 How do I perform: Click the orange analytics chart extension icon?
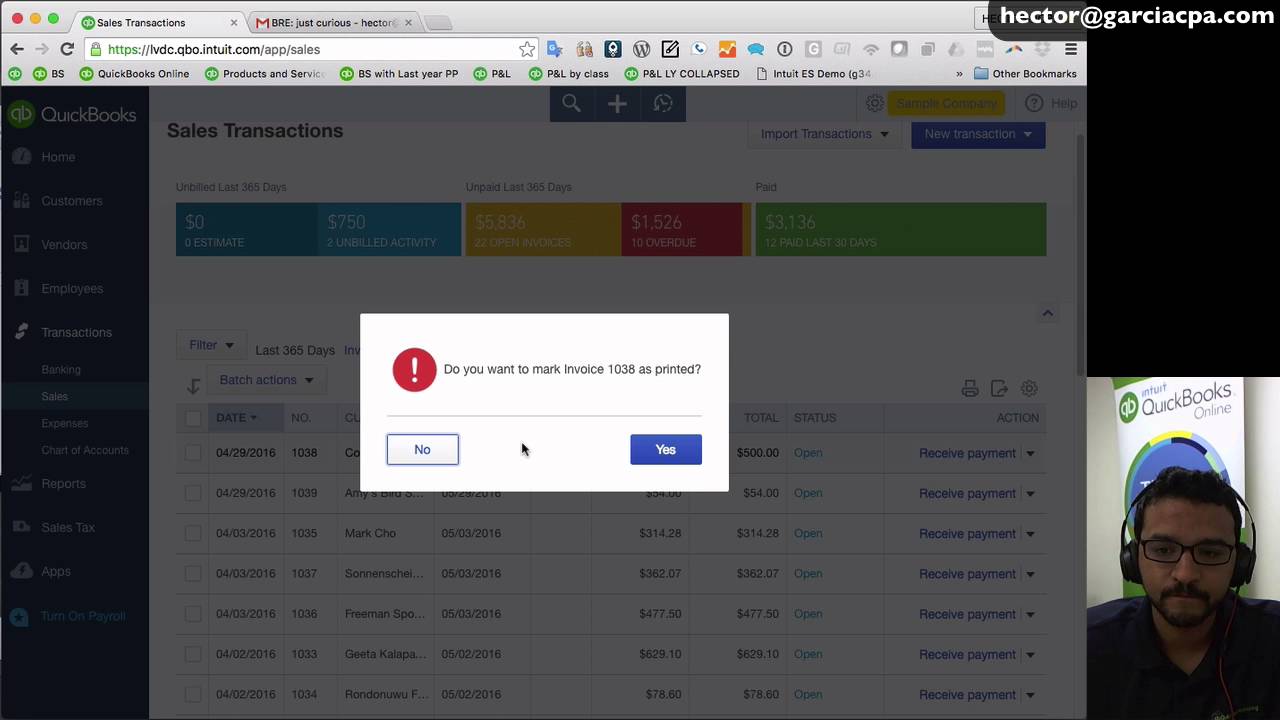tap(727, 49)
